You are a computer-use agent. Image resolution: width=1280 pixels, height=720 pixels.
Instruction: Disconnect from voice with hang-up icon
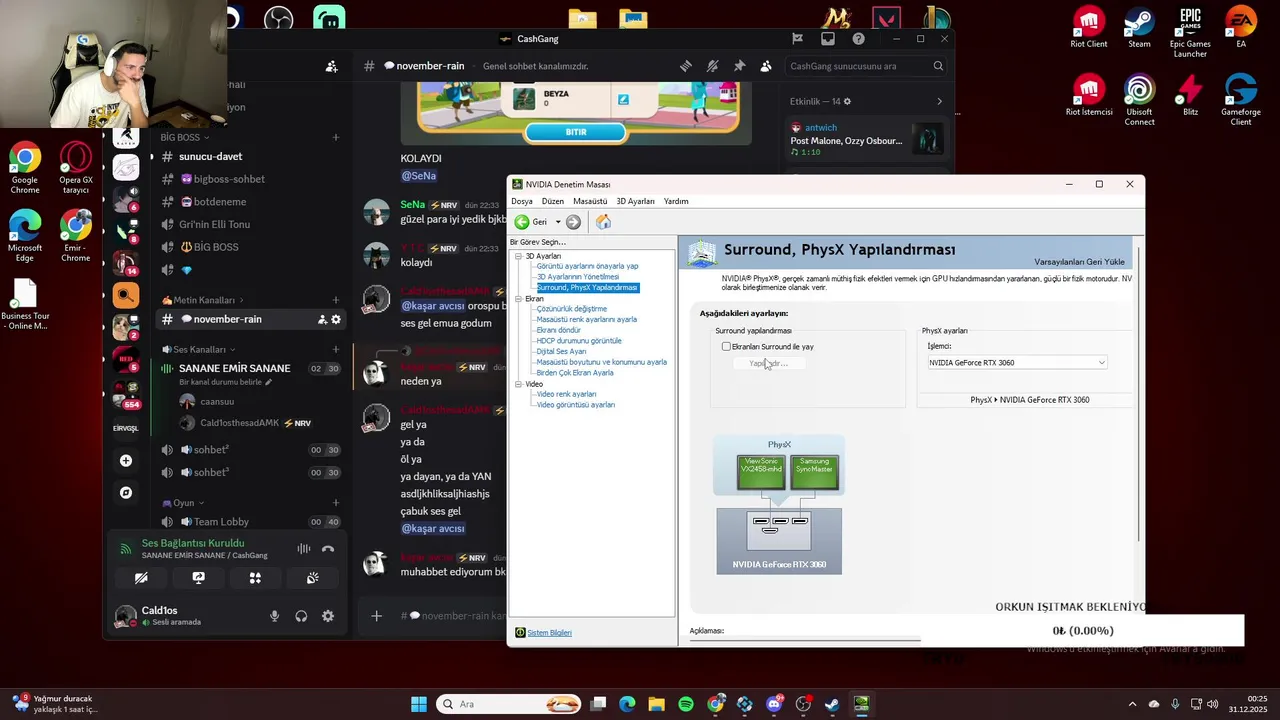[328, 549]
